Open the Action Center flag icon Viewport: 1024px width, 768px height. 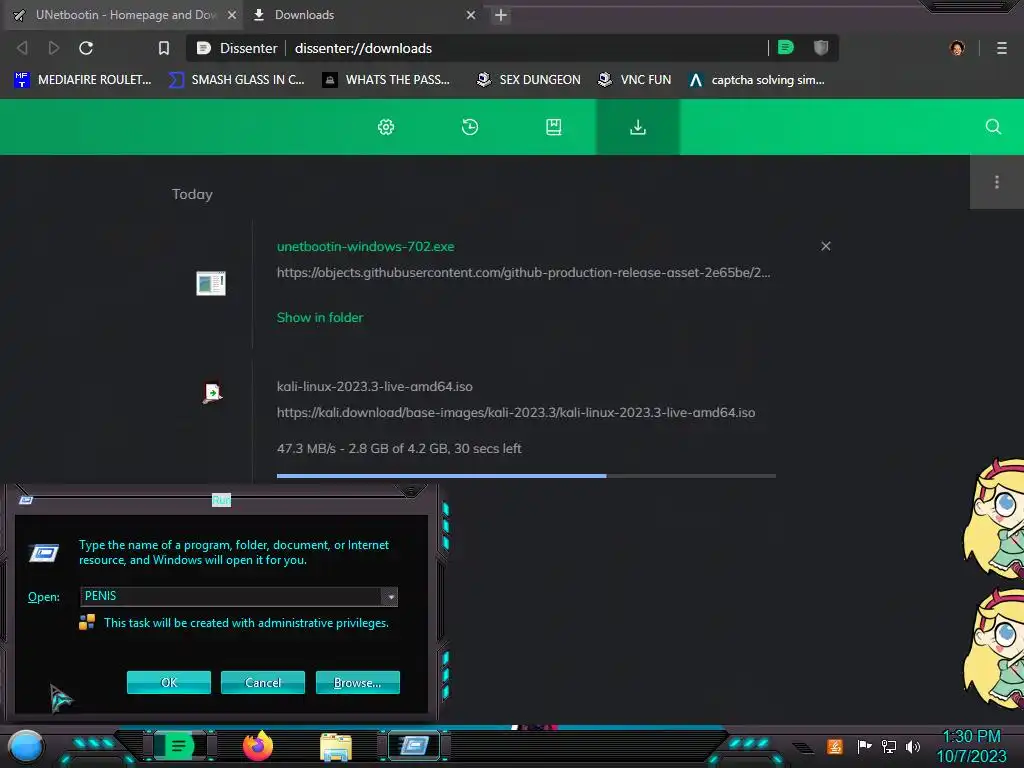pyautogui.click(x=864, y=746)
